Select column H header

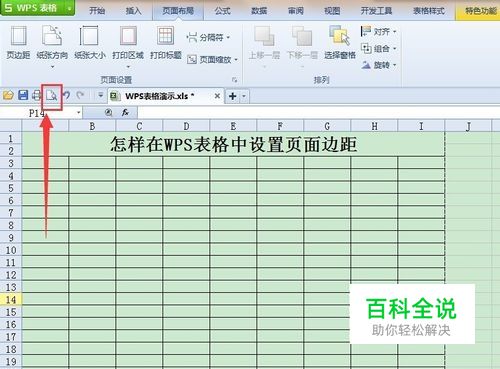point(374,126)
